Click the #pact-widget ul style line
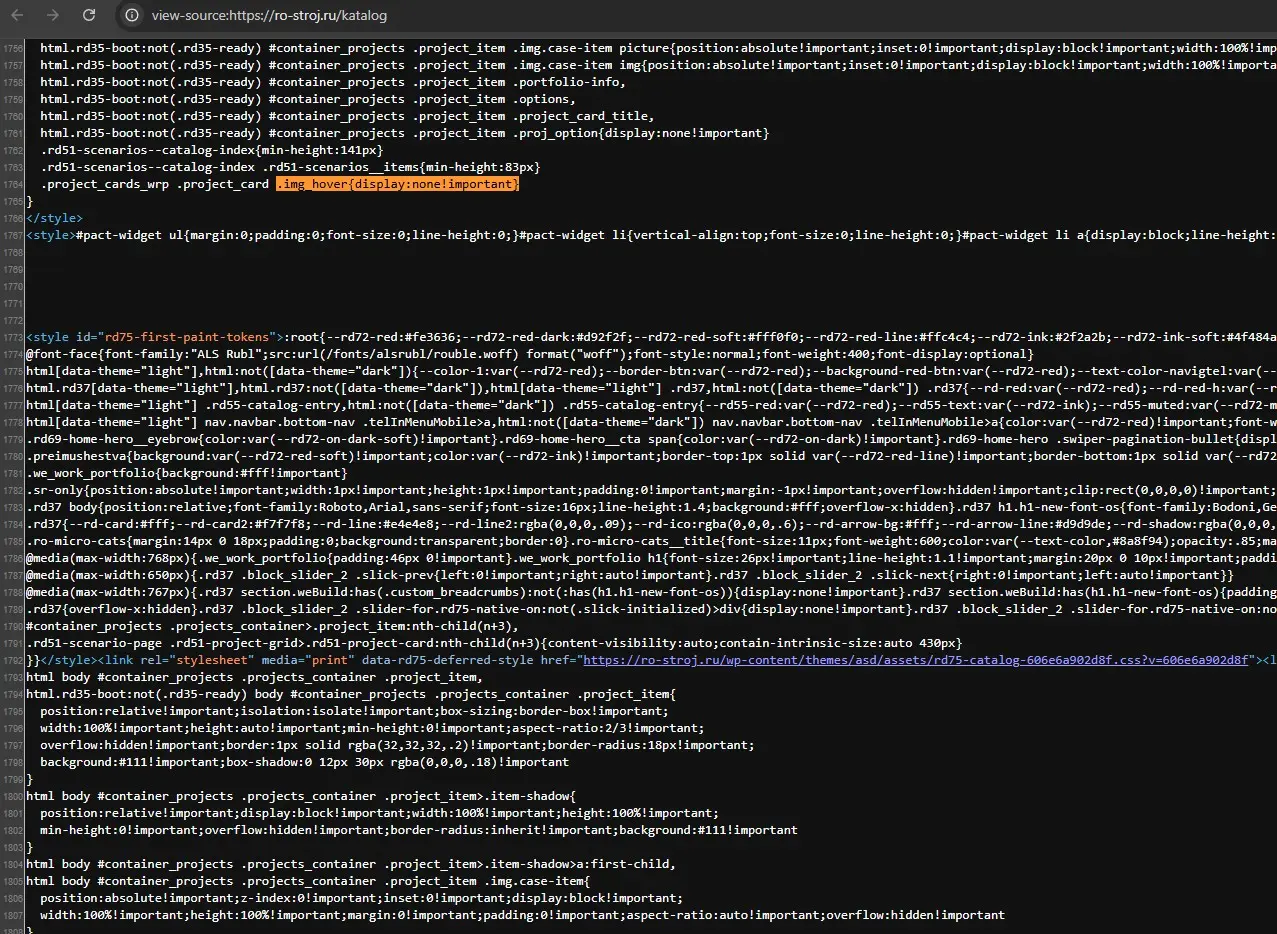Screen dimensions: 1277x934 [x=651, y=235]
